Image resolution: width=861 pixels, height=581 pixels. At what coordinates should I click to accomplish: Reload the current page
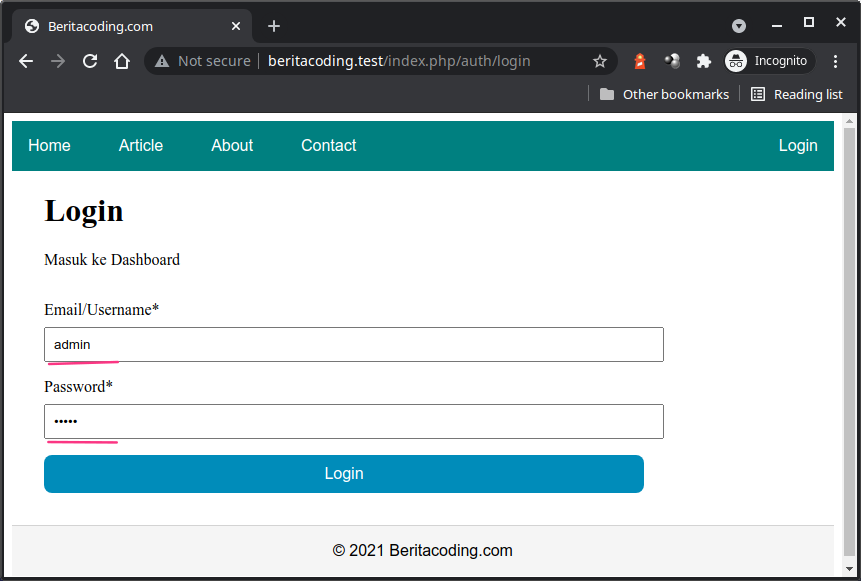[x=90, y=61]
